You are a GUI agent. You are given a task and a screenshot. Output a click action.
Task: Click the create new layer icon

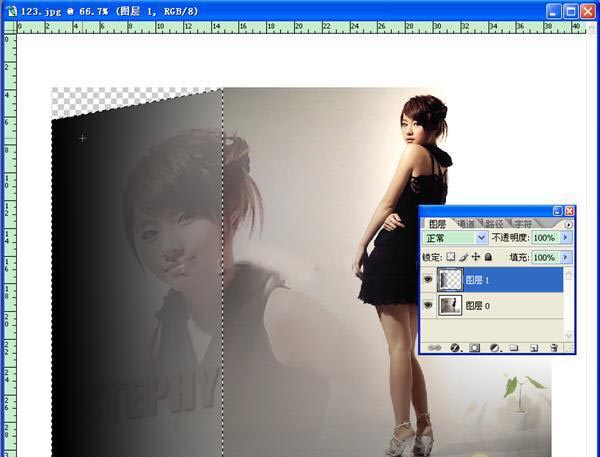pyautogui.click(x=534, y=348)
